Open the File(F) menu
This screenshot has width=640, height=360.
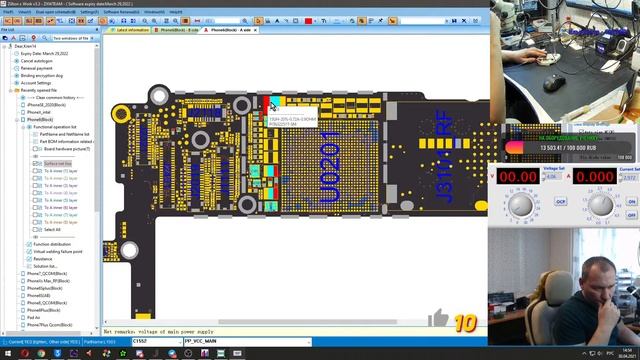click(x=8, y=12)
